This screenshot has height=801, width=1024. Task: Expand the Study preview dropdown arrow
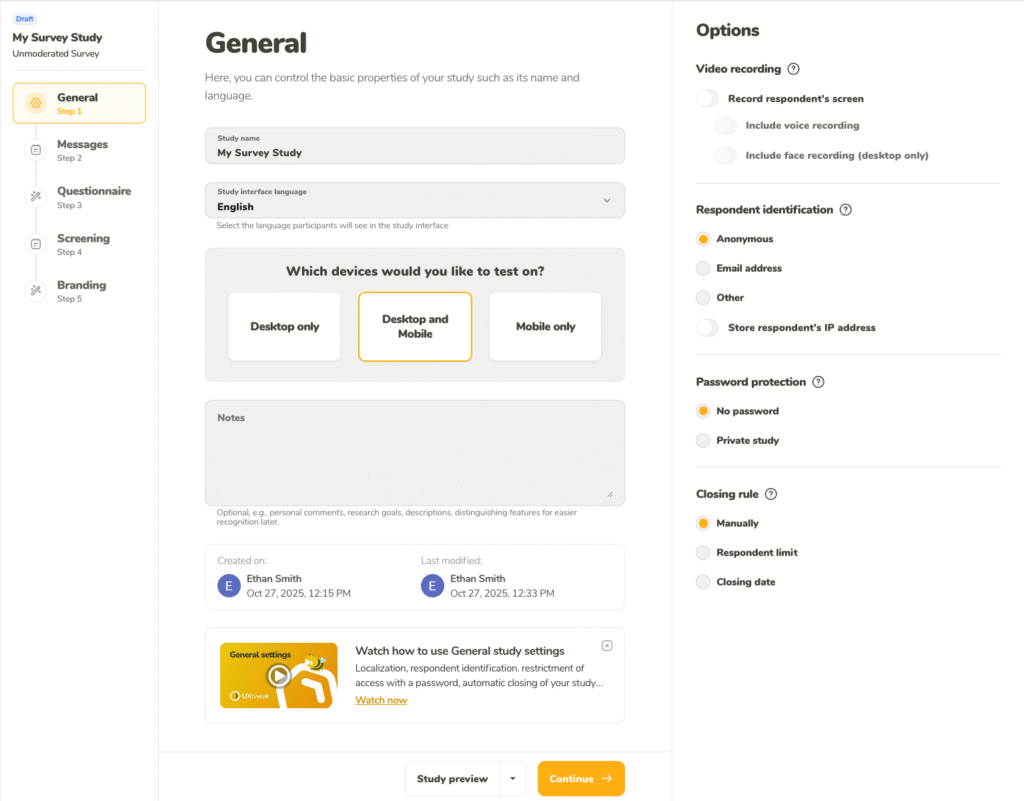(x=512, y=779)
